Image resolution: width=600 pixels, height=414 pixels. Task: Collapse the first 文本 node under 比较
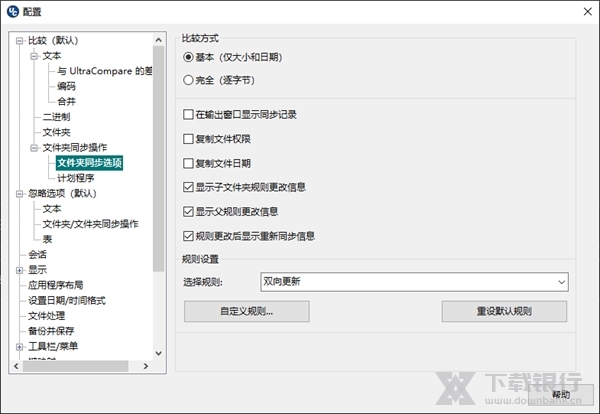tap(34, 56)
